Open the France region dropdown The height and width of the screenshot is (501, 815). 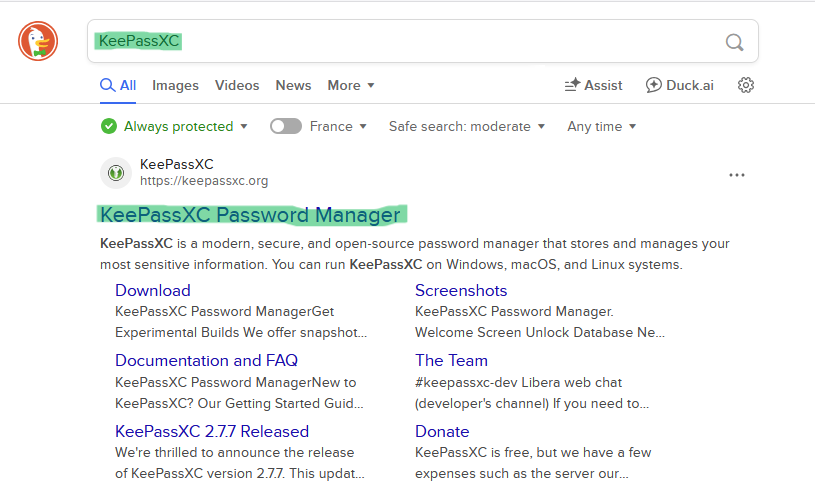pos(338,126)
